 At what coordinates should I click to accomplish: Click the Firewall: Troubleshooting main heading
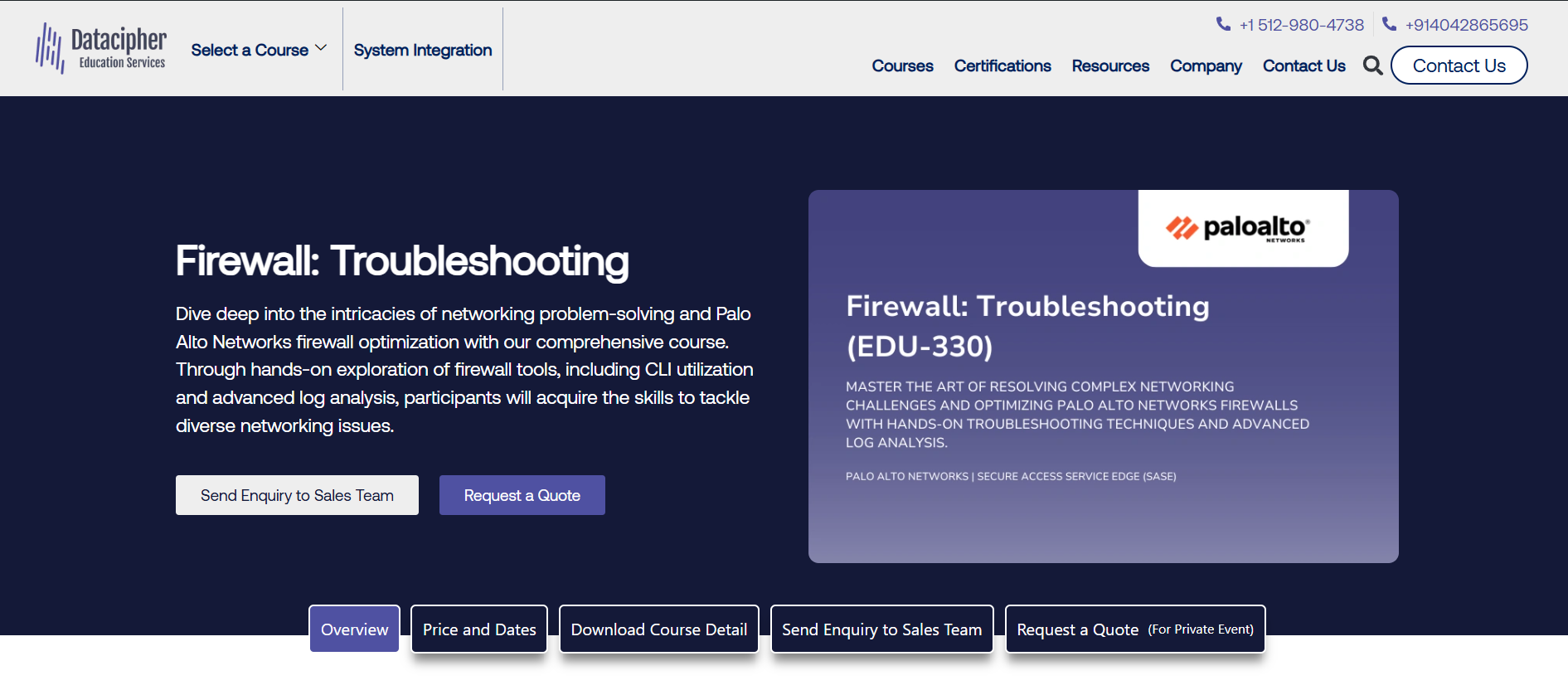402,260
